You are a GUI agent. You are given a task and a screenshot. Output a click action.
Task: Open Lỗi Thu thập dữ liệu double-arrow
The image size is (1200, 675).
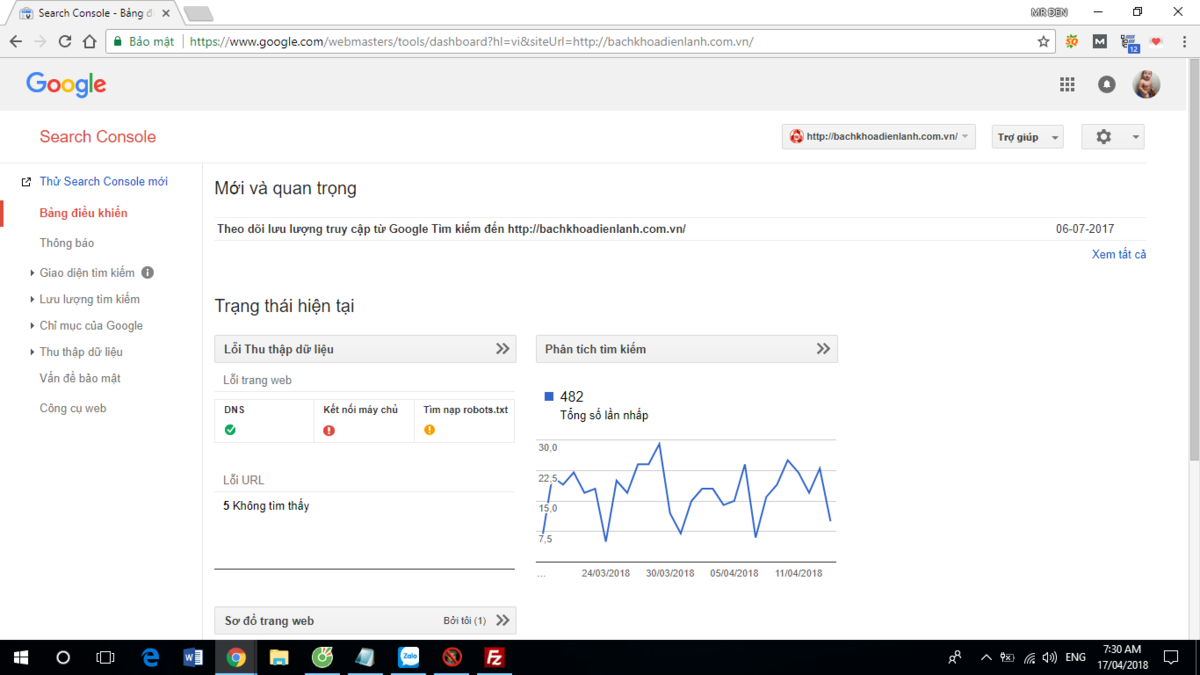(x=503, y=349)
